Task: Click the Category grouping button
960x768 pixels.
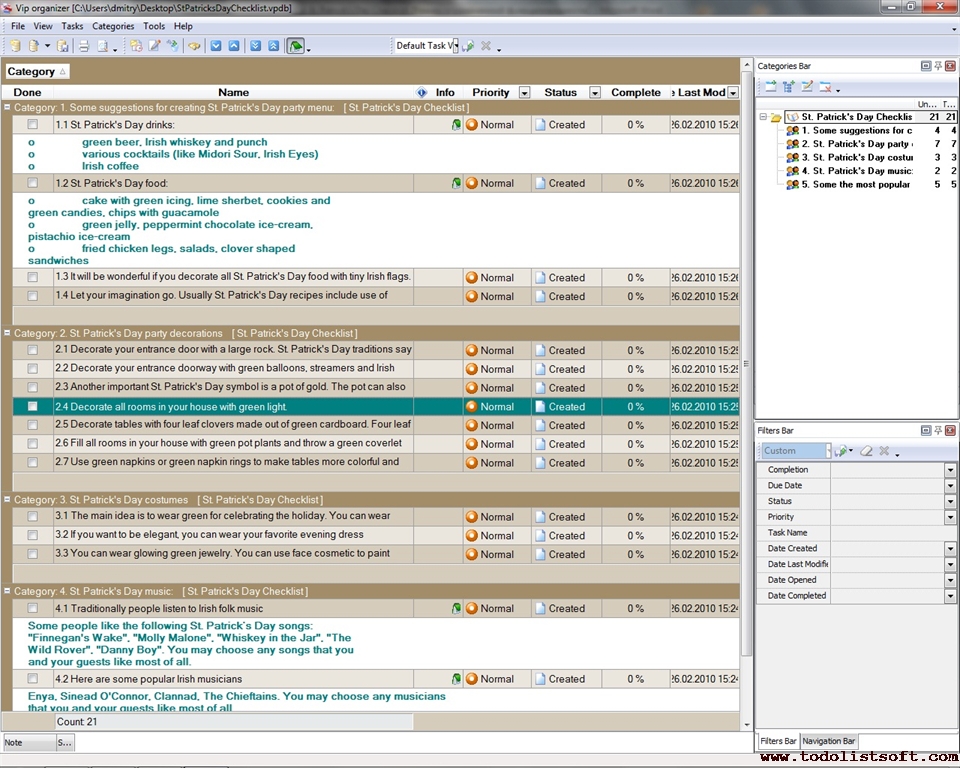Action: 37,72
